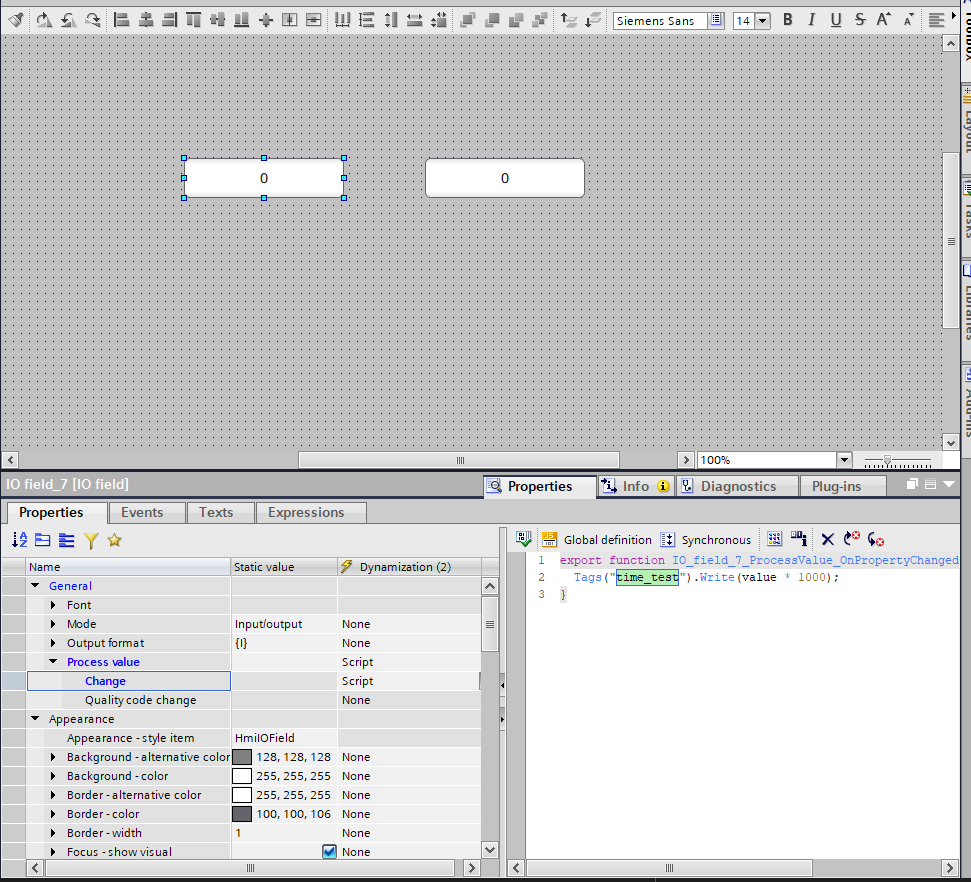Click the filter funnel icon in properties
Image resolution: width=971 pixels, height=882 pixels.
pyautogui.click(x=91, y=540)
